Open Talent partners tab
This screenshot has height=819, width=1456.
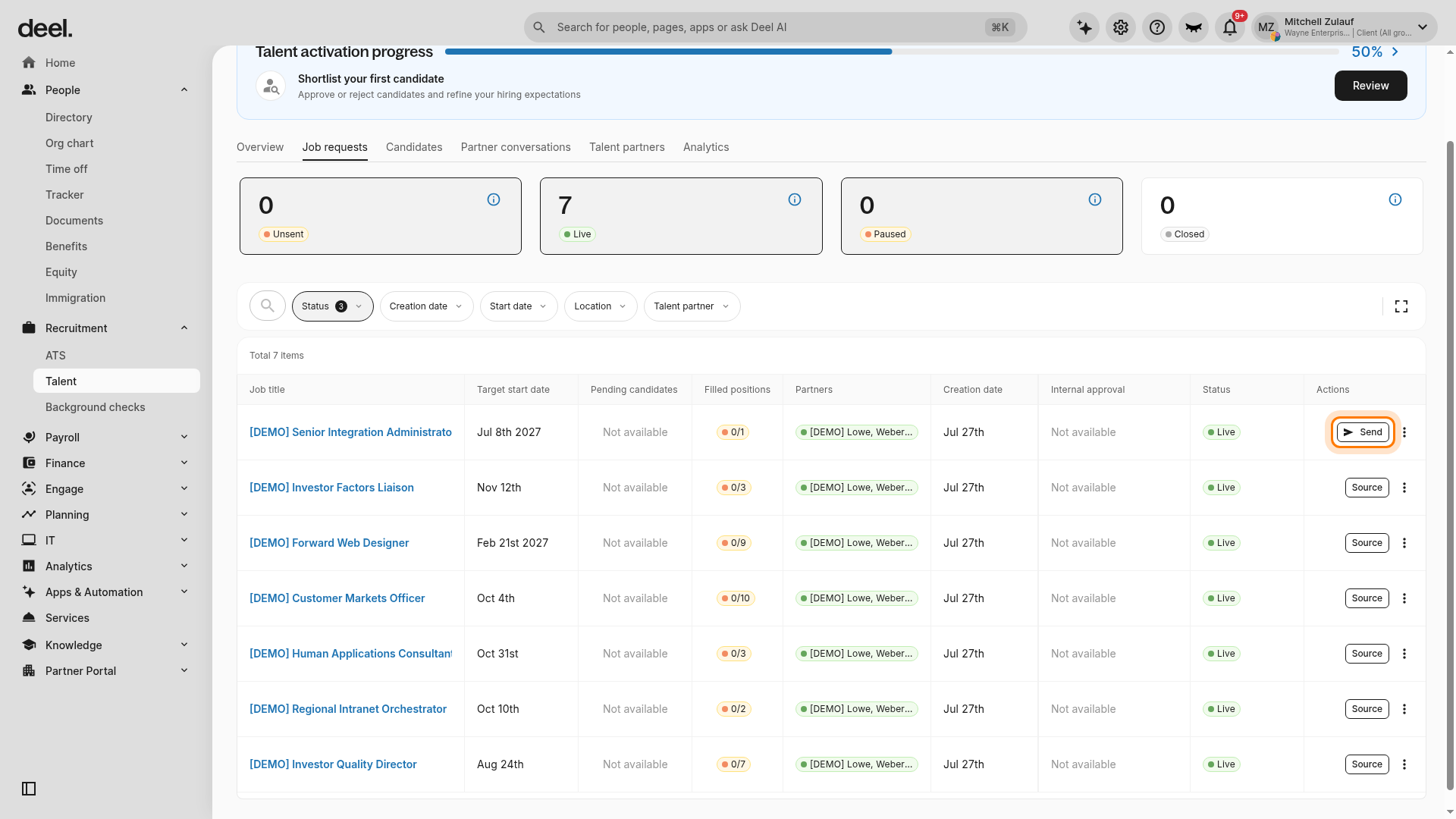(627, 147)
